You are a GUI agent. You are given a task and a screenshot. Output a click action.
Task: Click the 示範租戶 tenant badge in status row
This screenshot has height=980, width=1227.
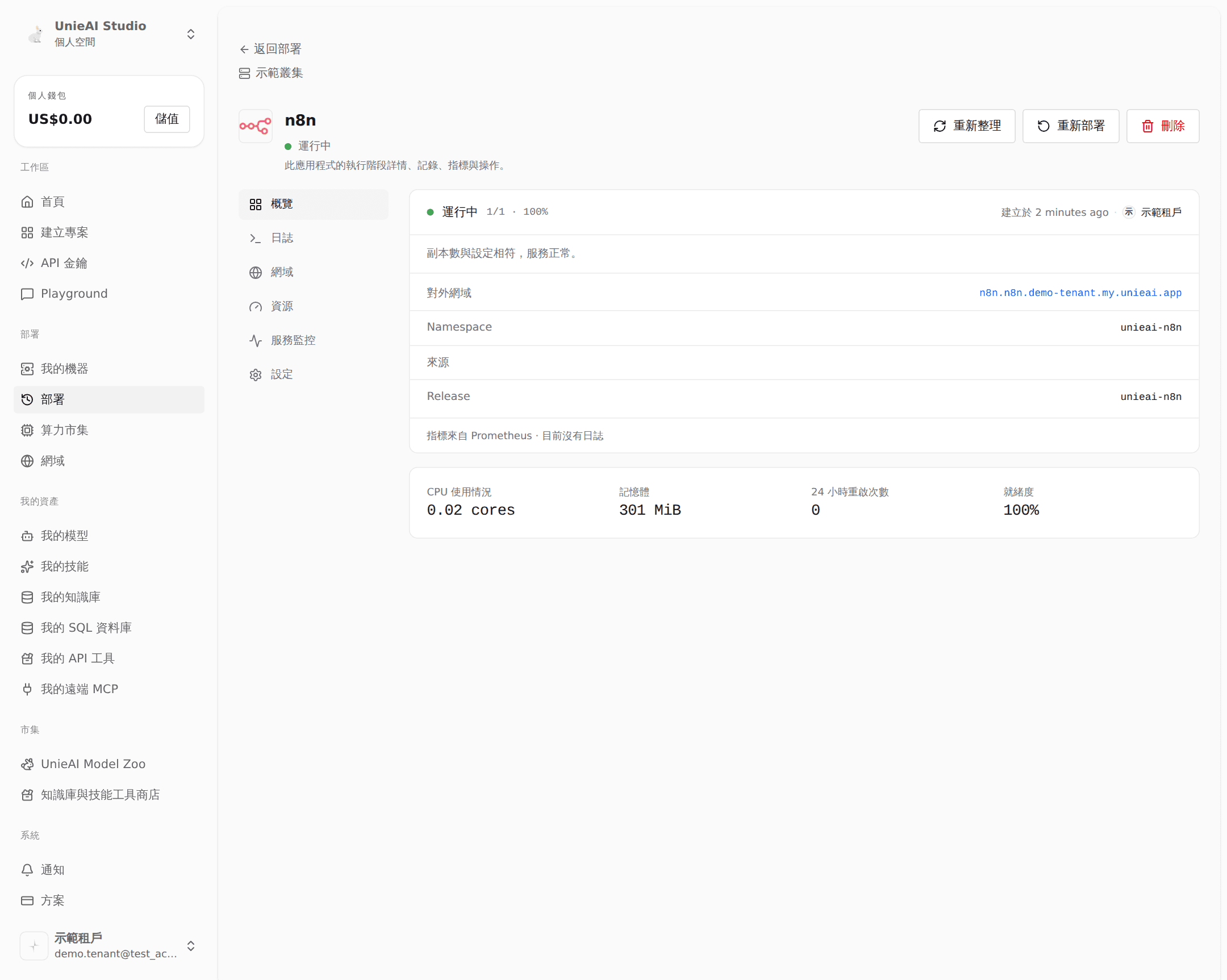pyautogui.click(x=1152, y=213)
